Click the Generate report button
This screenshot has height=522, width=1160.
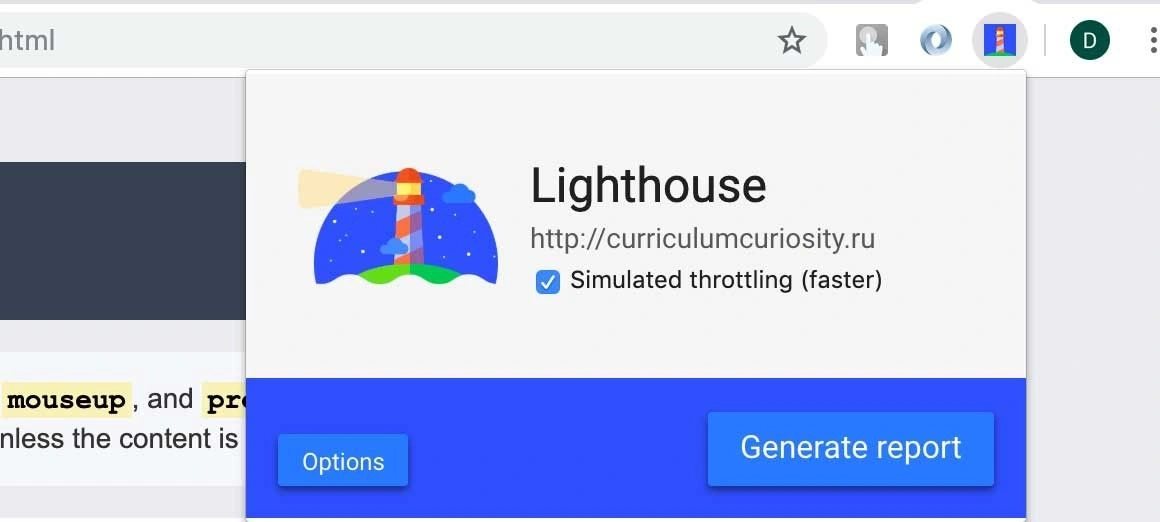point(851,449)
